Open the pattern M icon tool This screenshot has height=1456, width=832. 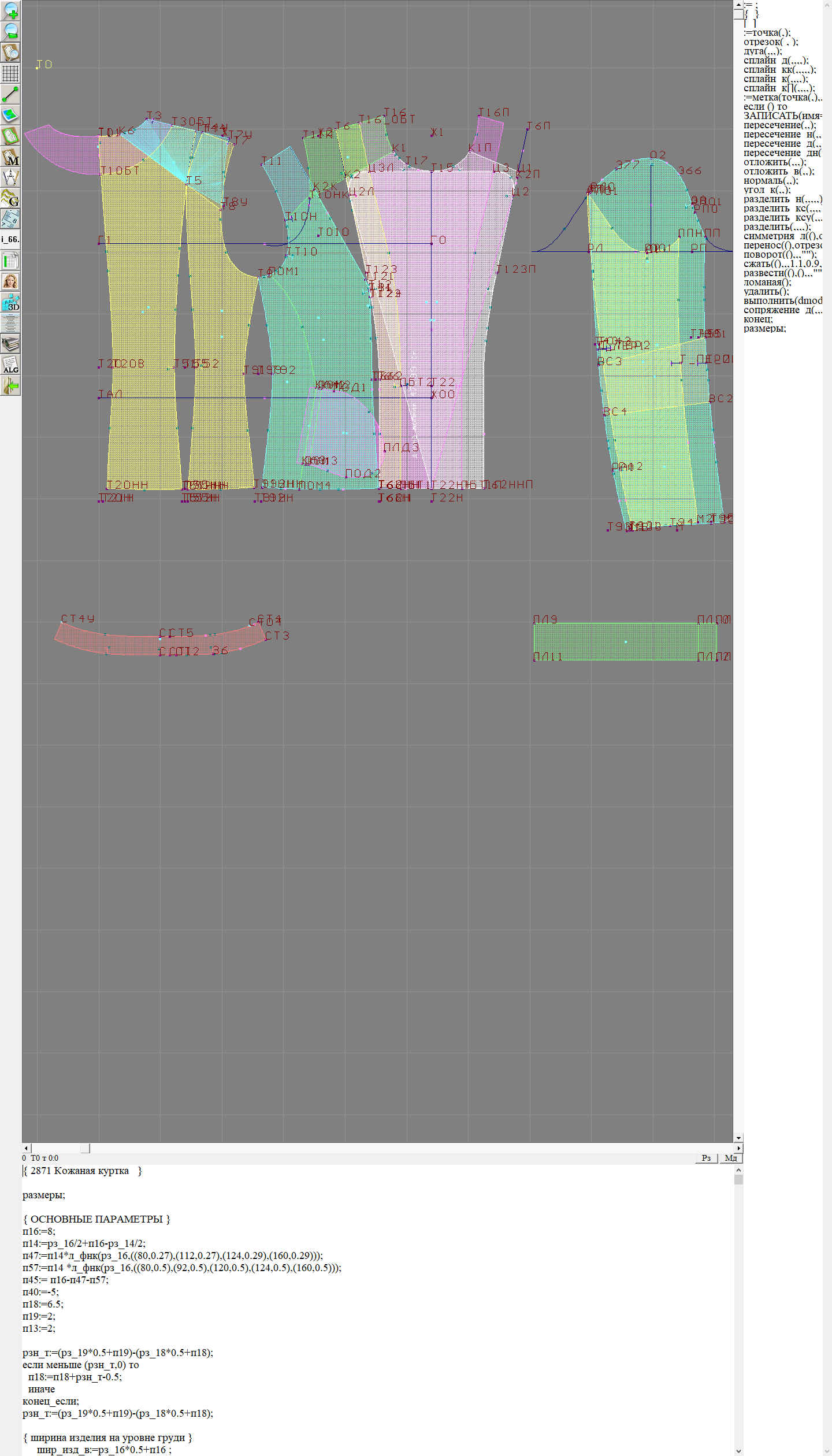pyautogui.click(x=11, y=157)
